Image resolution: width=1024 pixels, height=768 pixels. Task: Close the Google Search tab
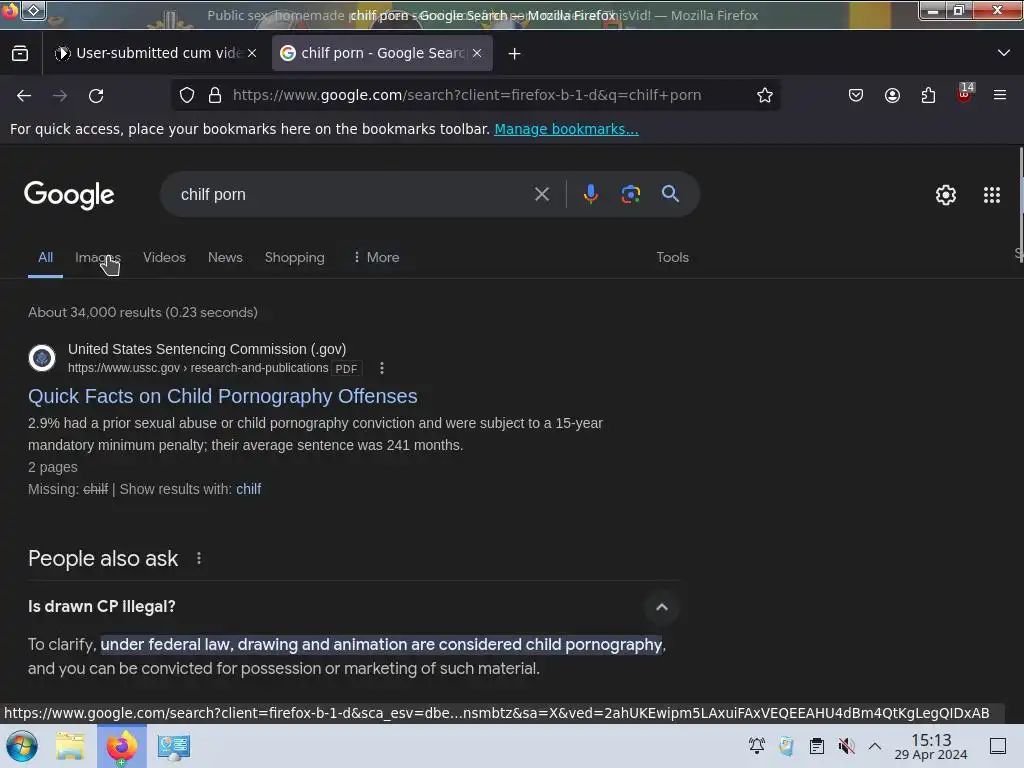click(x=477, y=54)
